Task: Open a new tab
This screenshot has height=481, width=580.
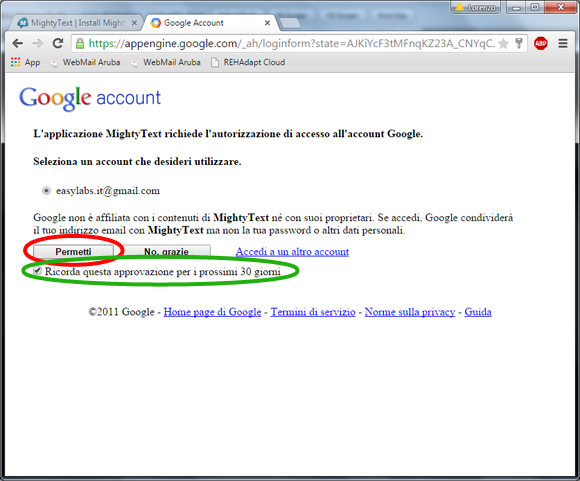Action: (x=290, y=23)
